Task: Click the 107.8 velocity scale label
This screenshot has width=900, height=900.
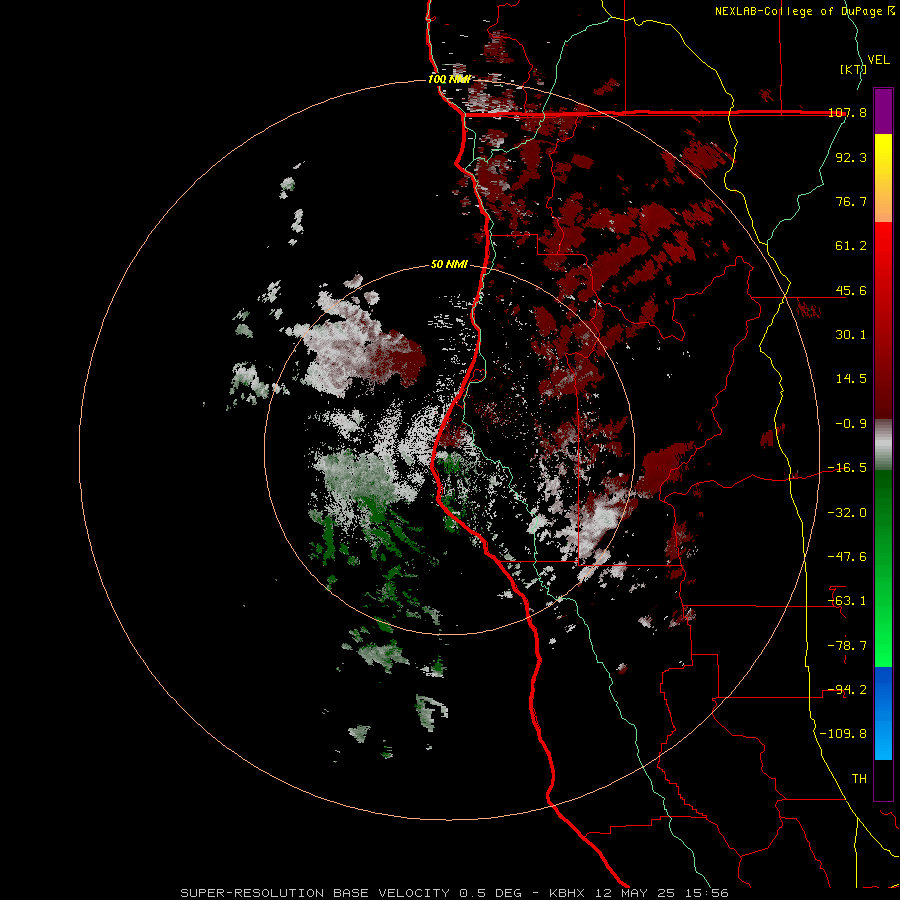Action: point(847,112)
